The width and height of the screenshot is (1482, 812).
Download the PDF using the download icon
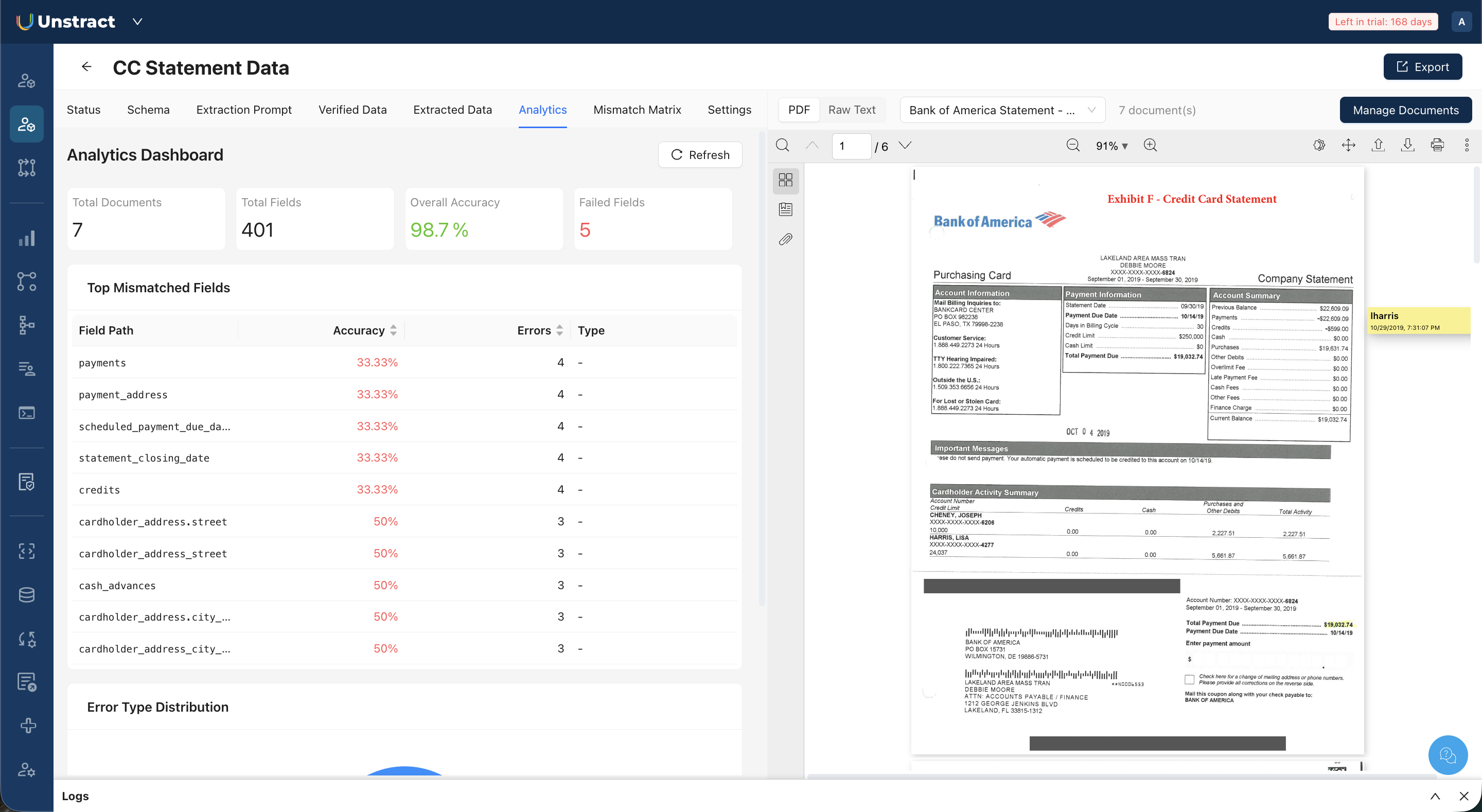coord(1407,146)
